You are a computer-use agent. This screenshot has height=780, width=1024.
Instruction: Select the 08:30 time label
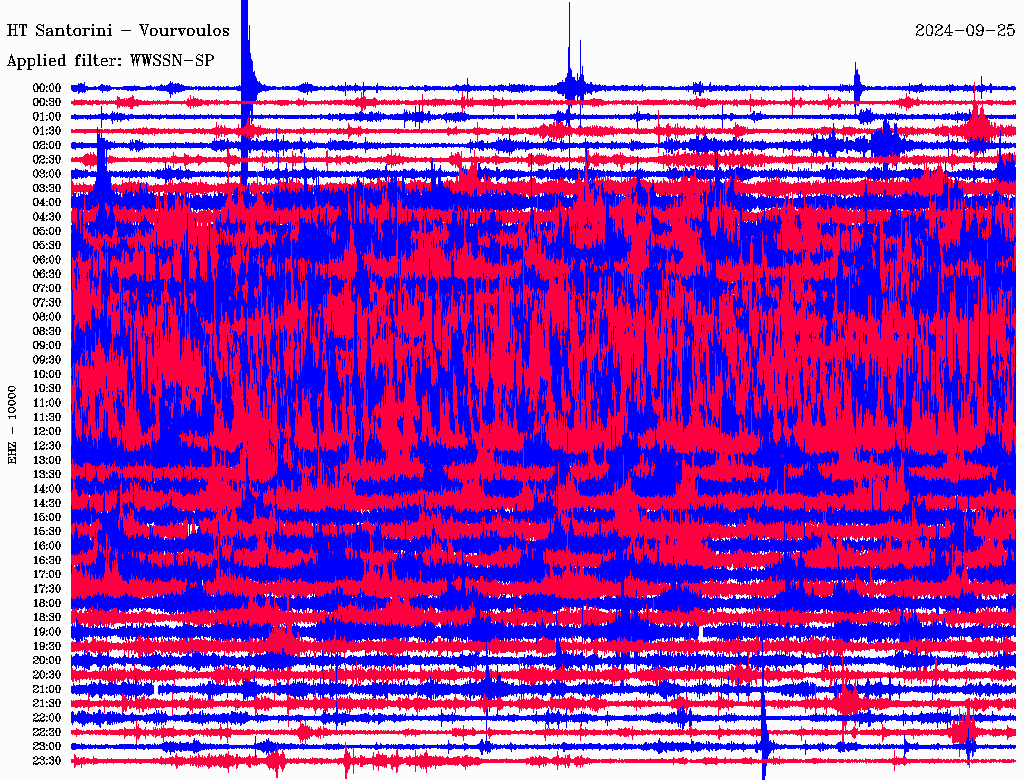(47, 331)
